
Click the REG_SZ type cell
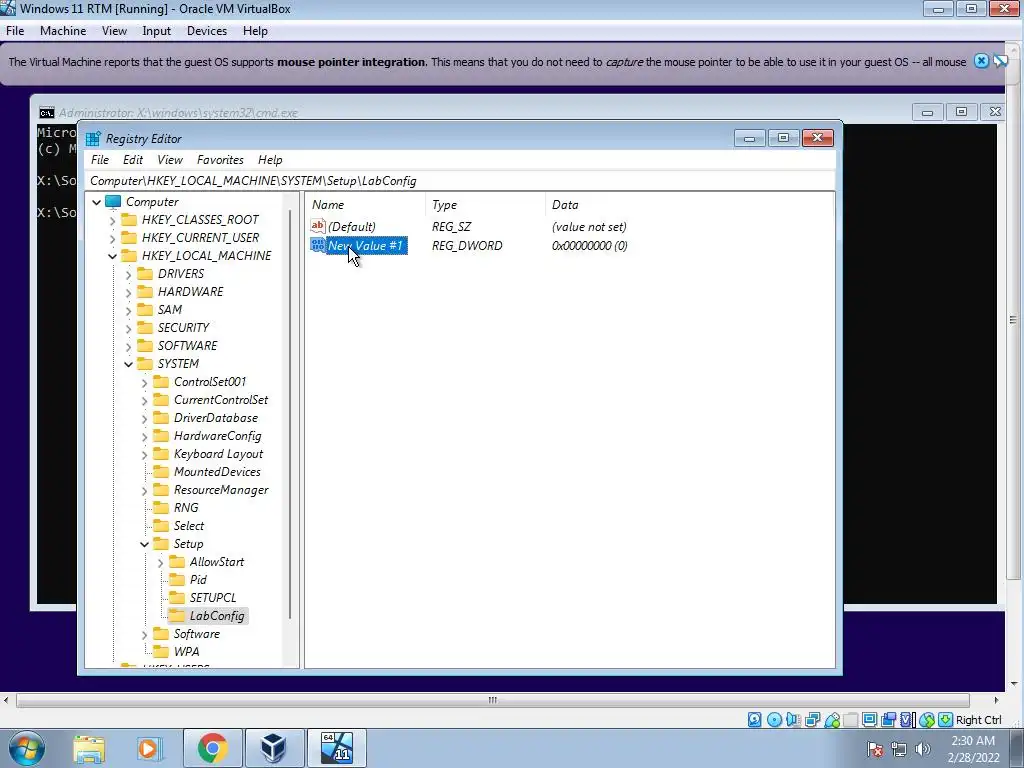(x=451, y=227)
